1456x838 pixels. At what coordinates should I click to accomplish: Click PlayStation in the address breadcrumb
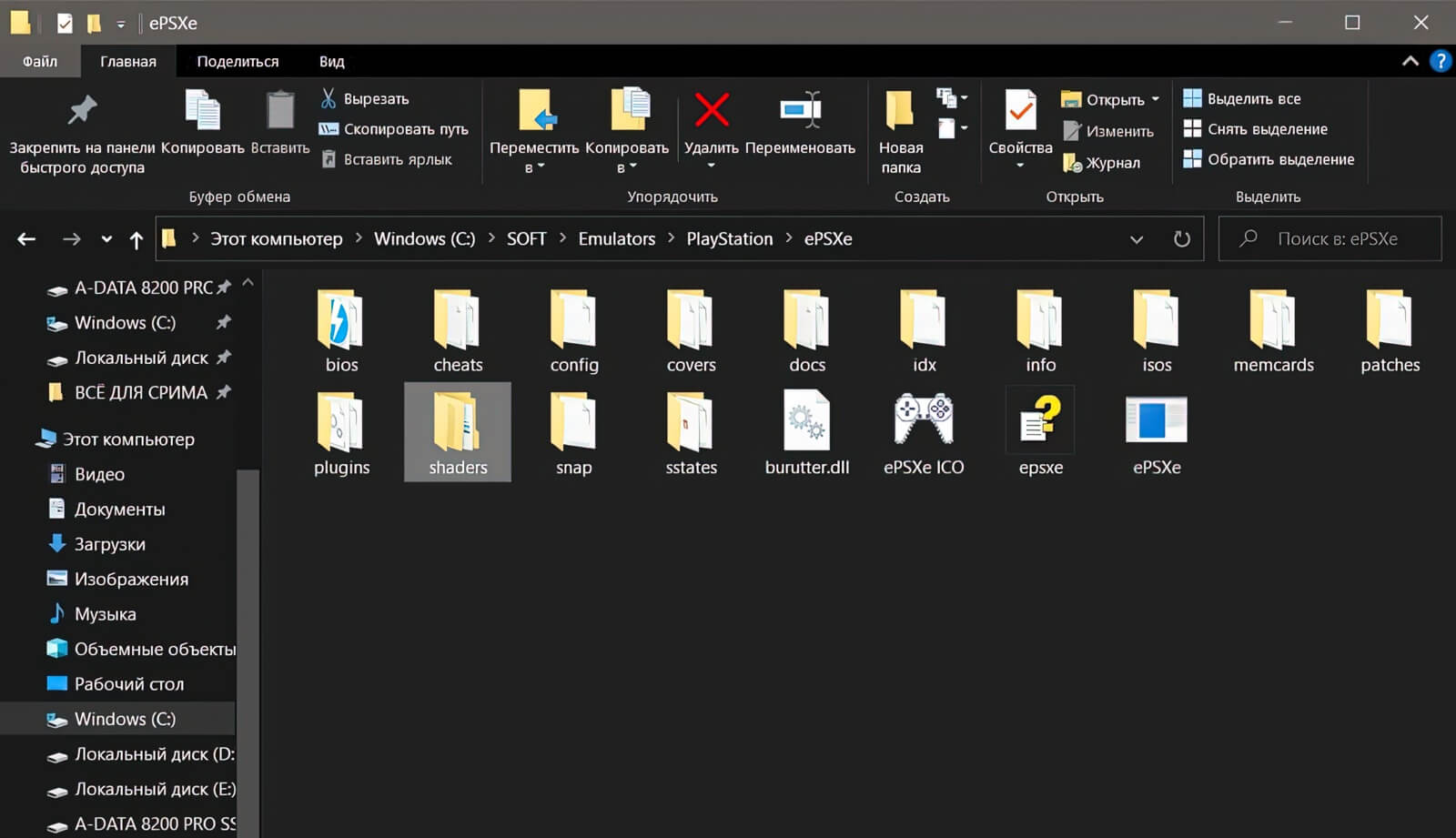[729, 238]
